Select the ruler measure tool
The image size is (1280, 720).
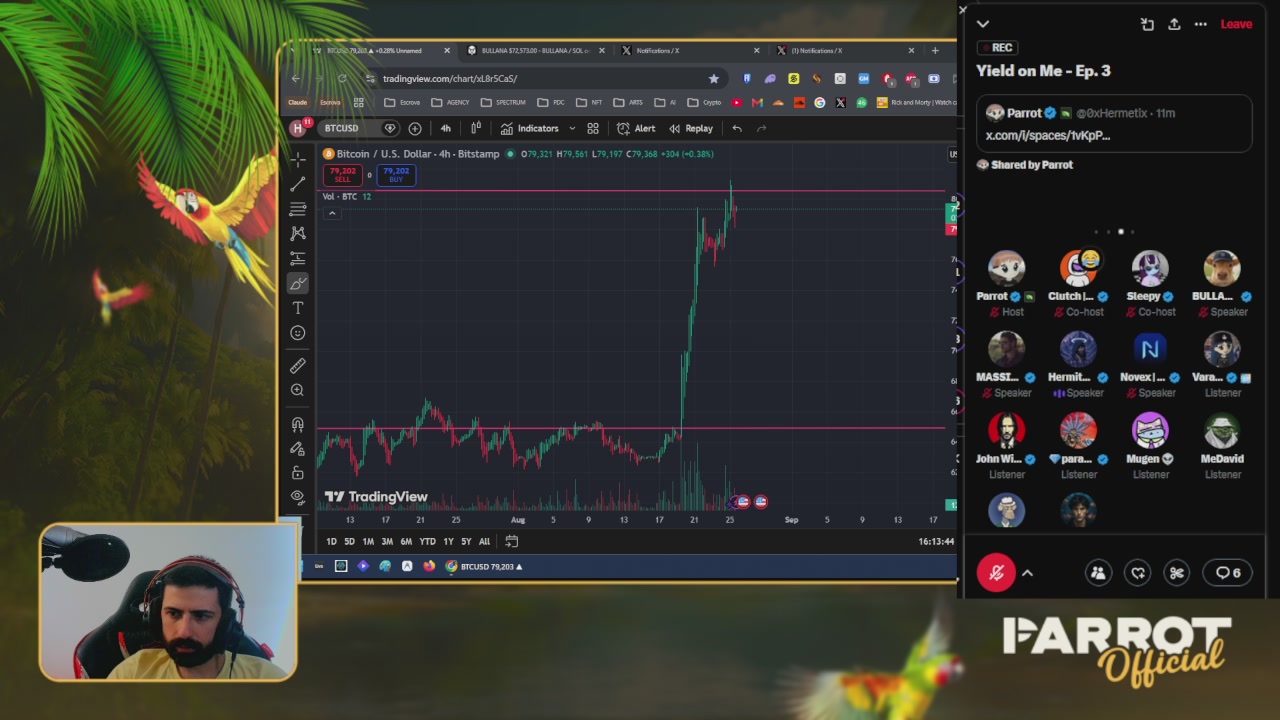[298, 366]
